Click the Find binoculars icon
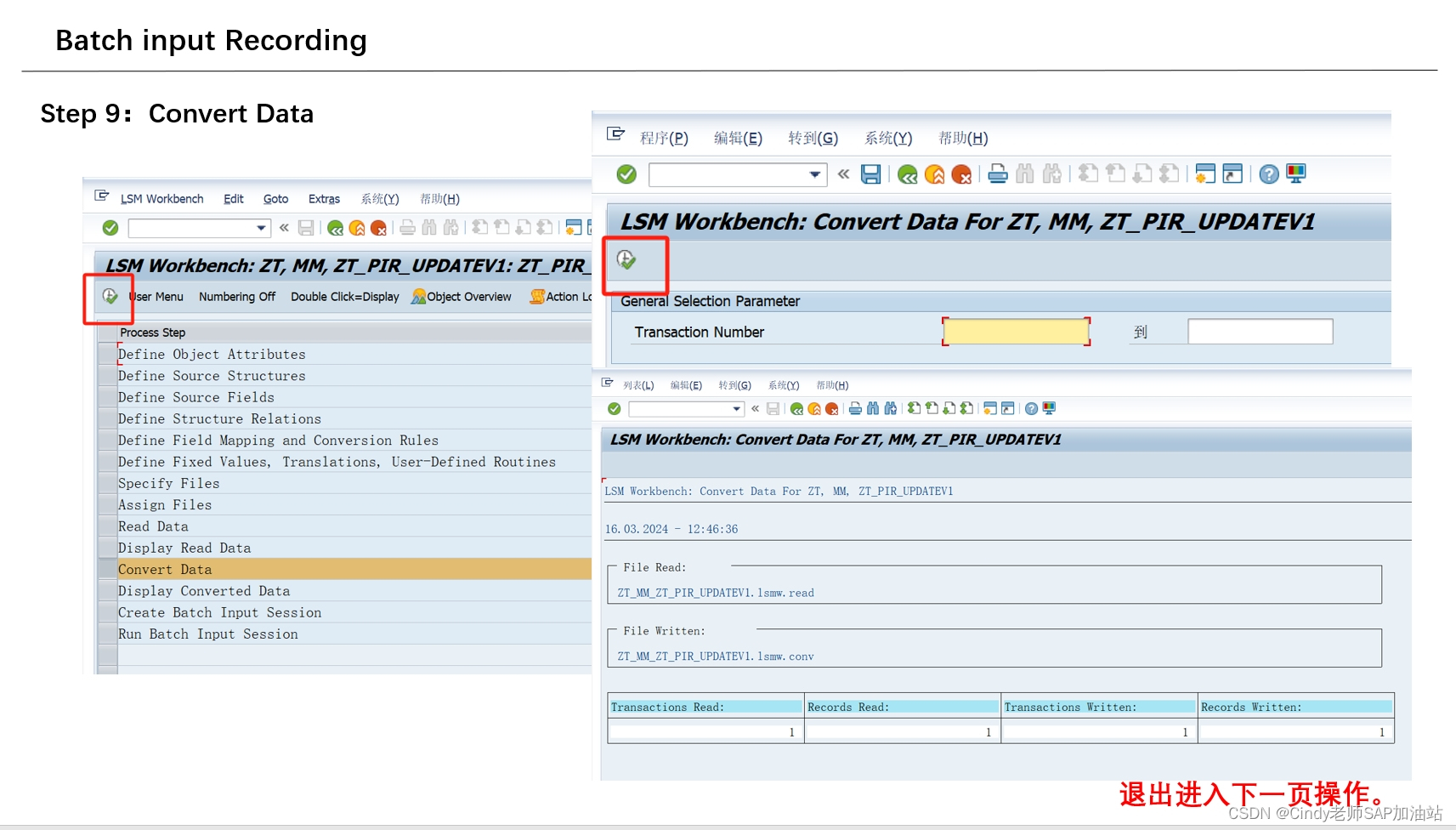 (x=1024, y=173)
